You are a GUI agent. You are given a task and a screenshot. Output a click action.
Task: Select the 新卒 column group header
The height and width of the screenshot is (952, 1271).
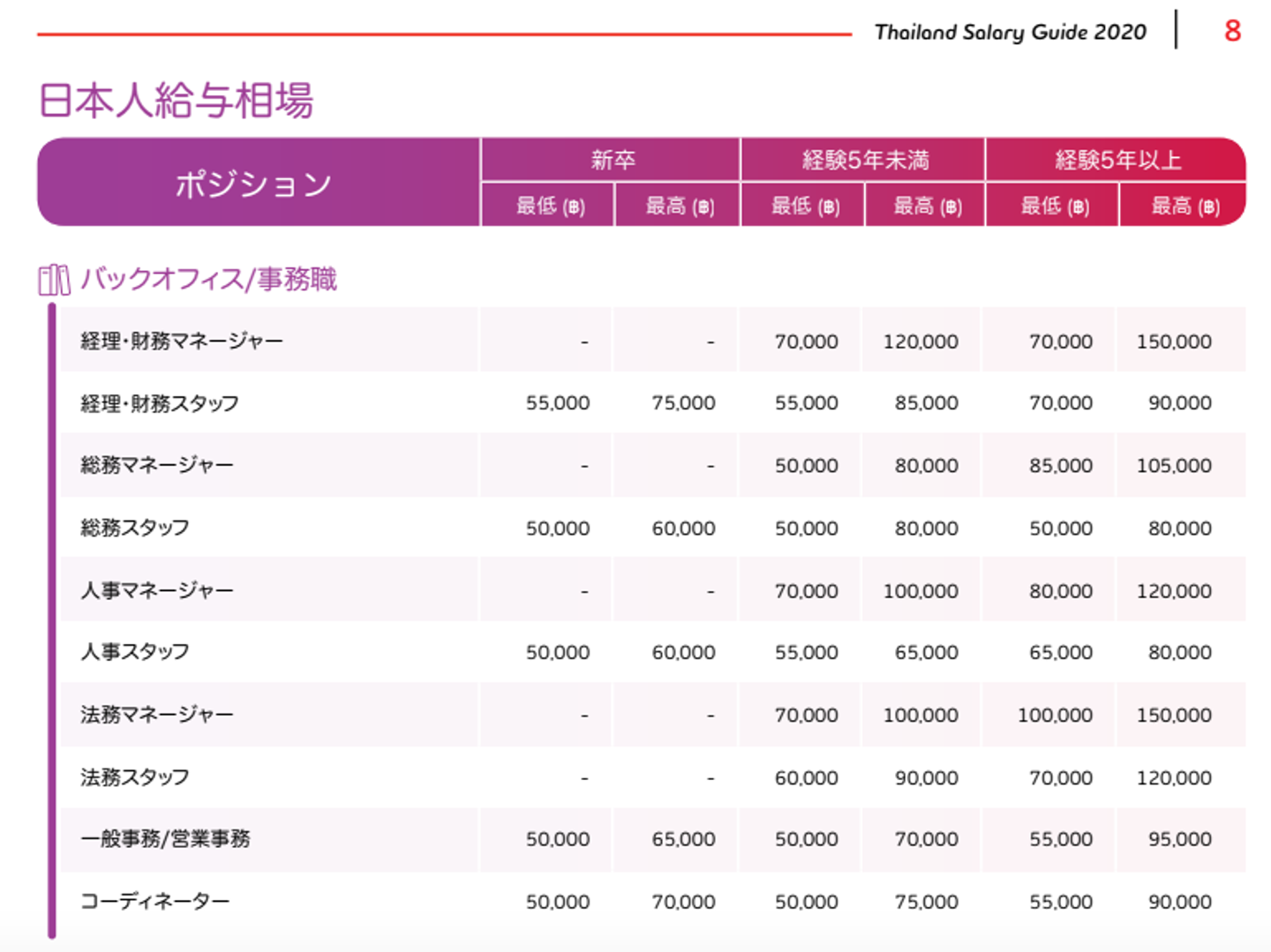point(613,160)
